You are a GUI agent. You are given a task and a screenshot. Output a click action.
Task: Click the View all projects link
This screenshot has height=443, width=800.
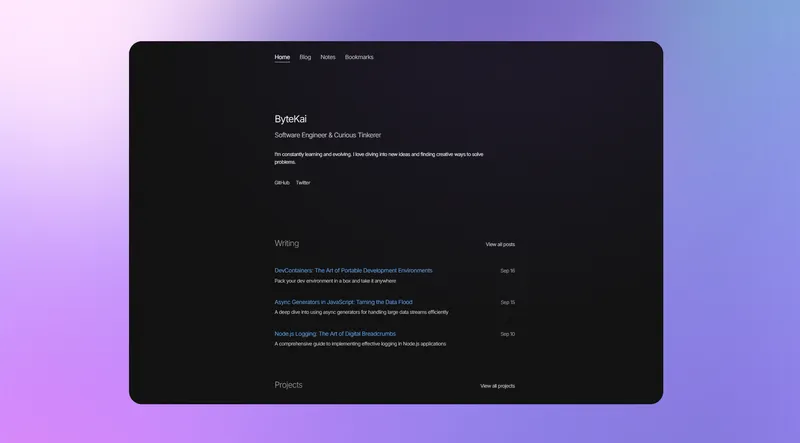(497, 386)
